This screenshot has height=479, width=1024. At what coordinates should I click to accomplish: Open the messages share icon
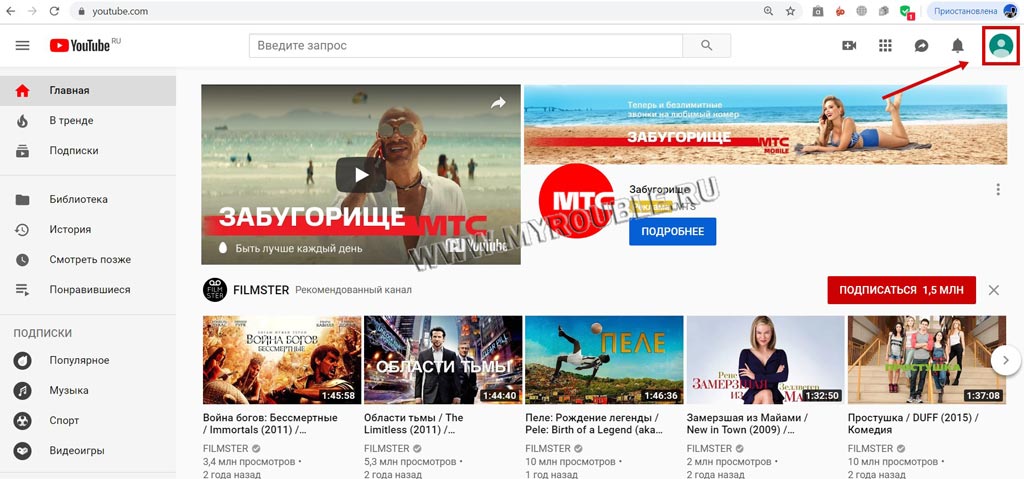coord(921,46)
